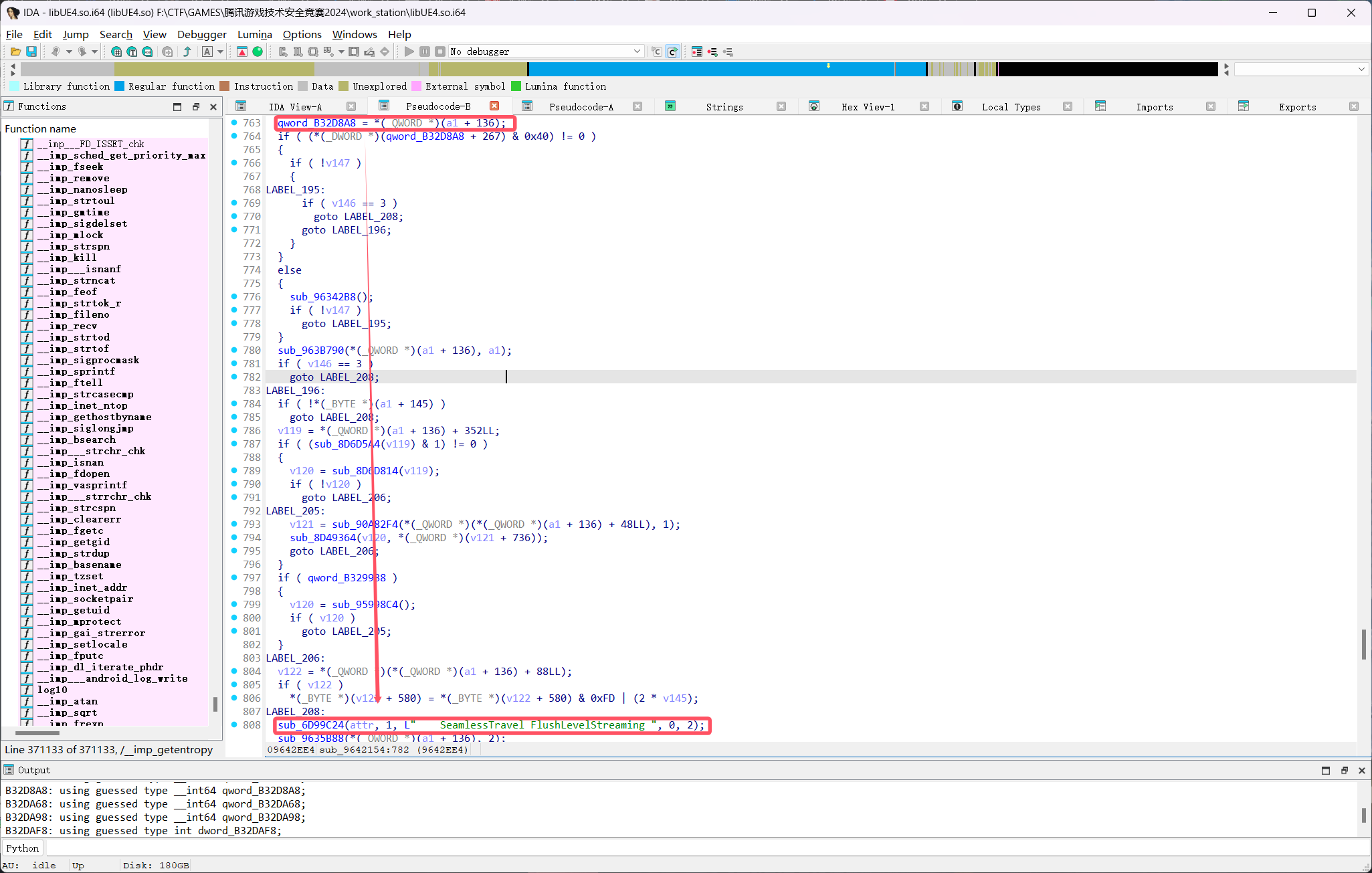Open the Debugger menu
The width and height of the screenshot is (1372, 873).
tap(202, 34)
